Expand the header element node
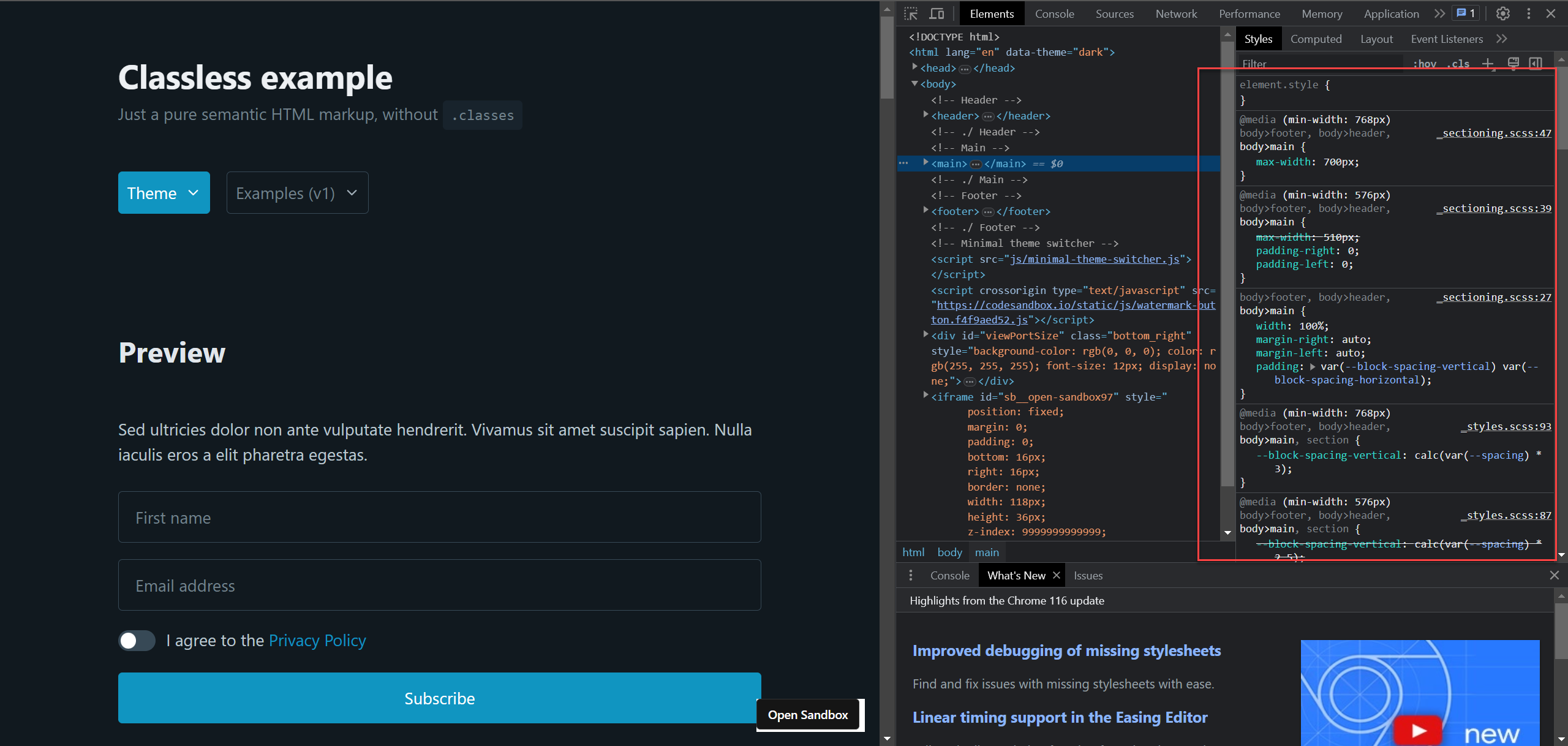Image resolution: width=1568 pixels, height=746 pixels. (925, 114)
